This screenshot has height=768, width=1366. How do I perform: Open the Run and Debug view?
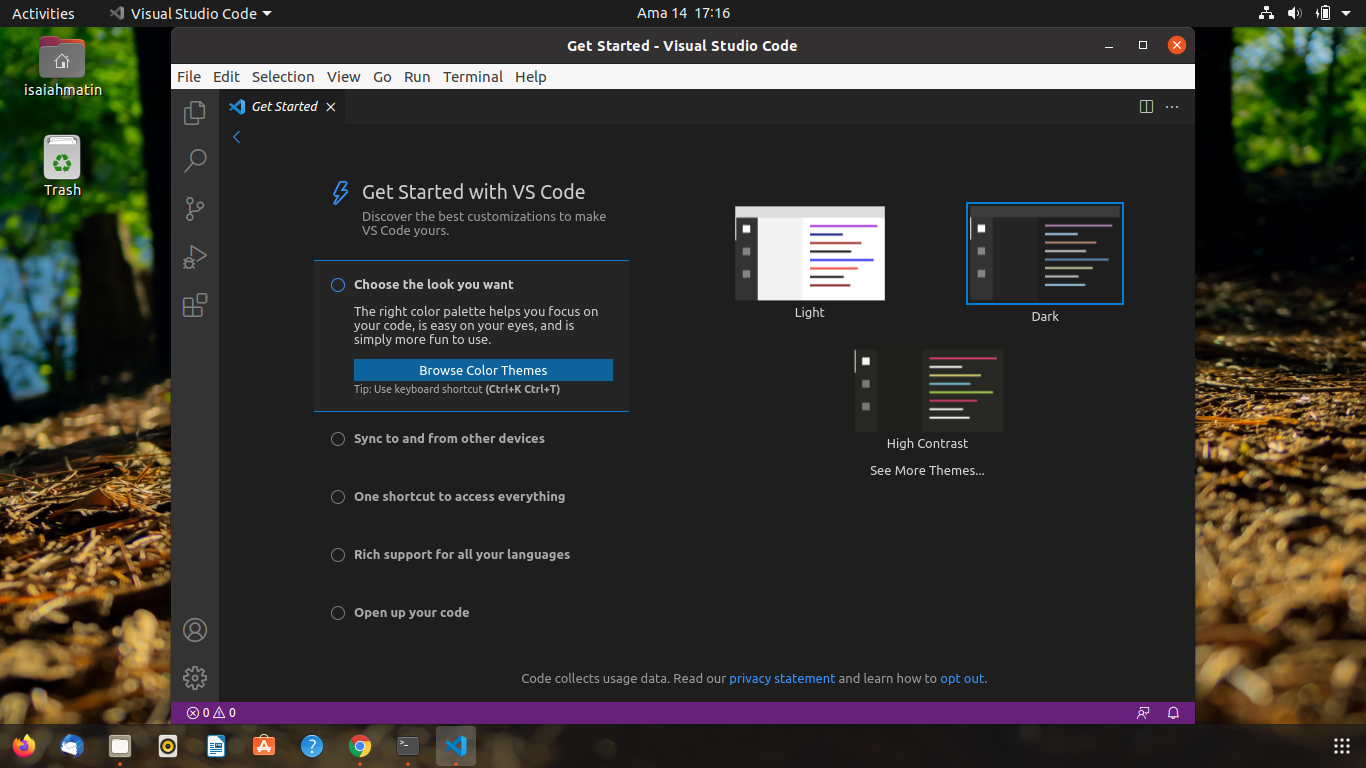click(x=195, y=257)
